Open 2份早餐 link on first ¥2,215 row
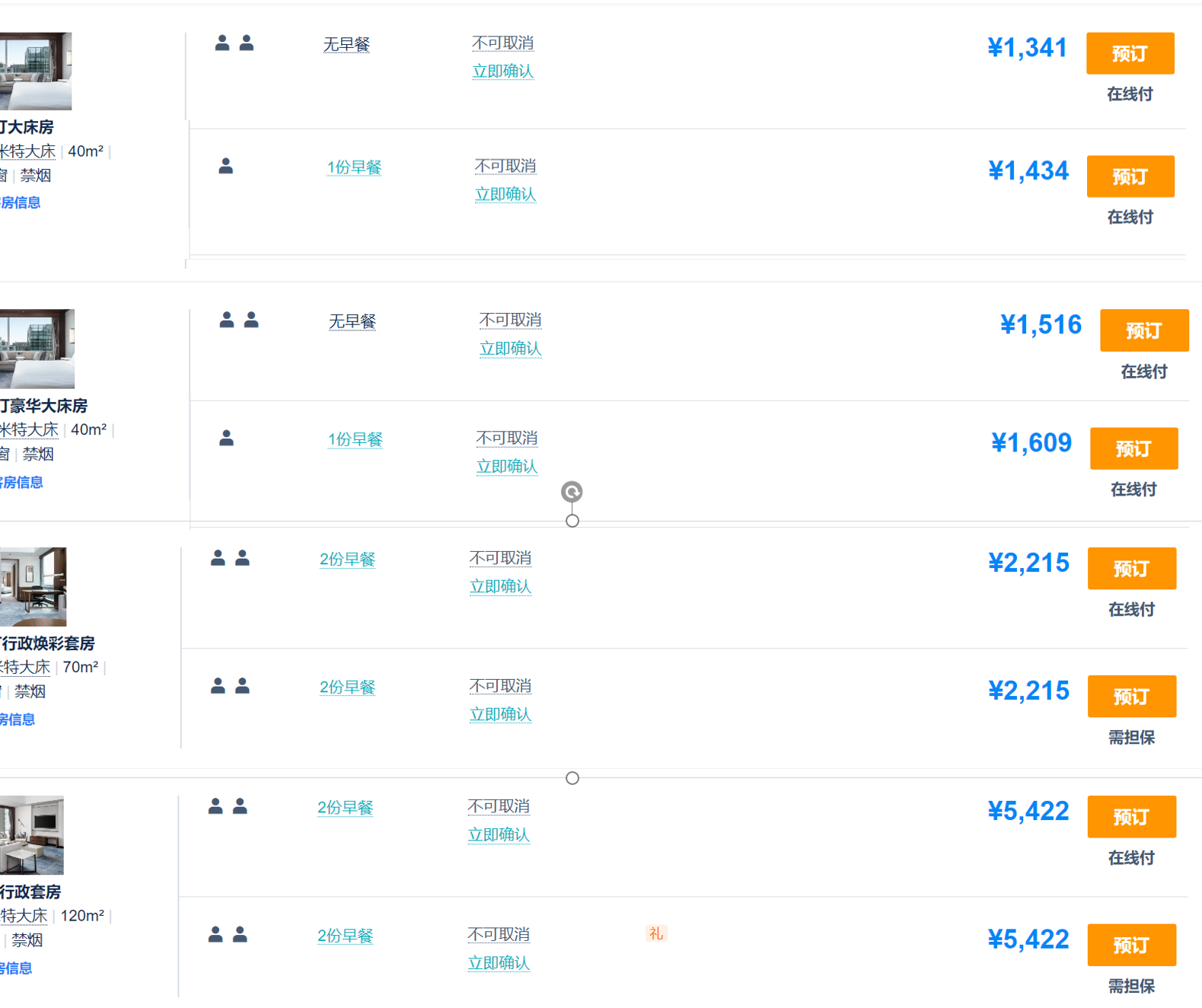The width and height of the screenshot is (1202, 1008). 347,560
